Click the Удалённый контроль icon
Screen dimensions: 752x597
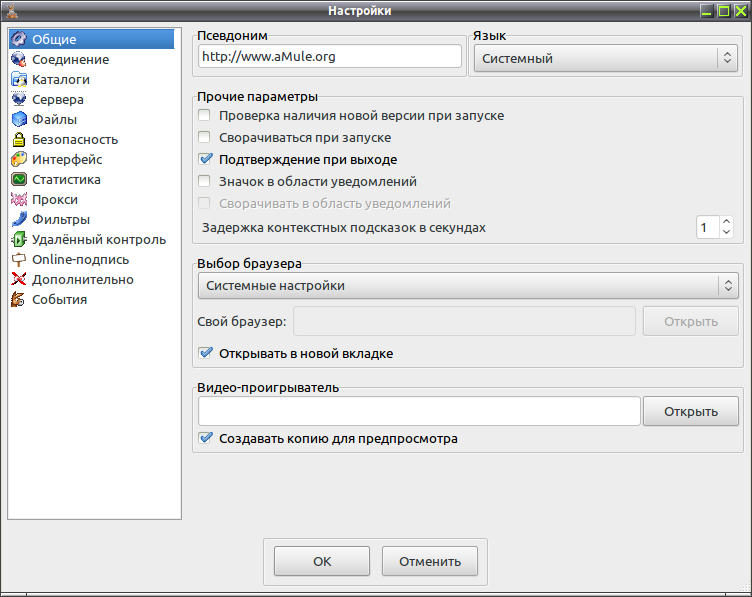click(x=19, y=239)
